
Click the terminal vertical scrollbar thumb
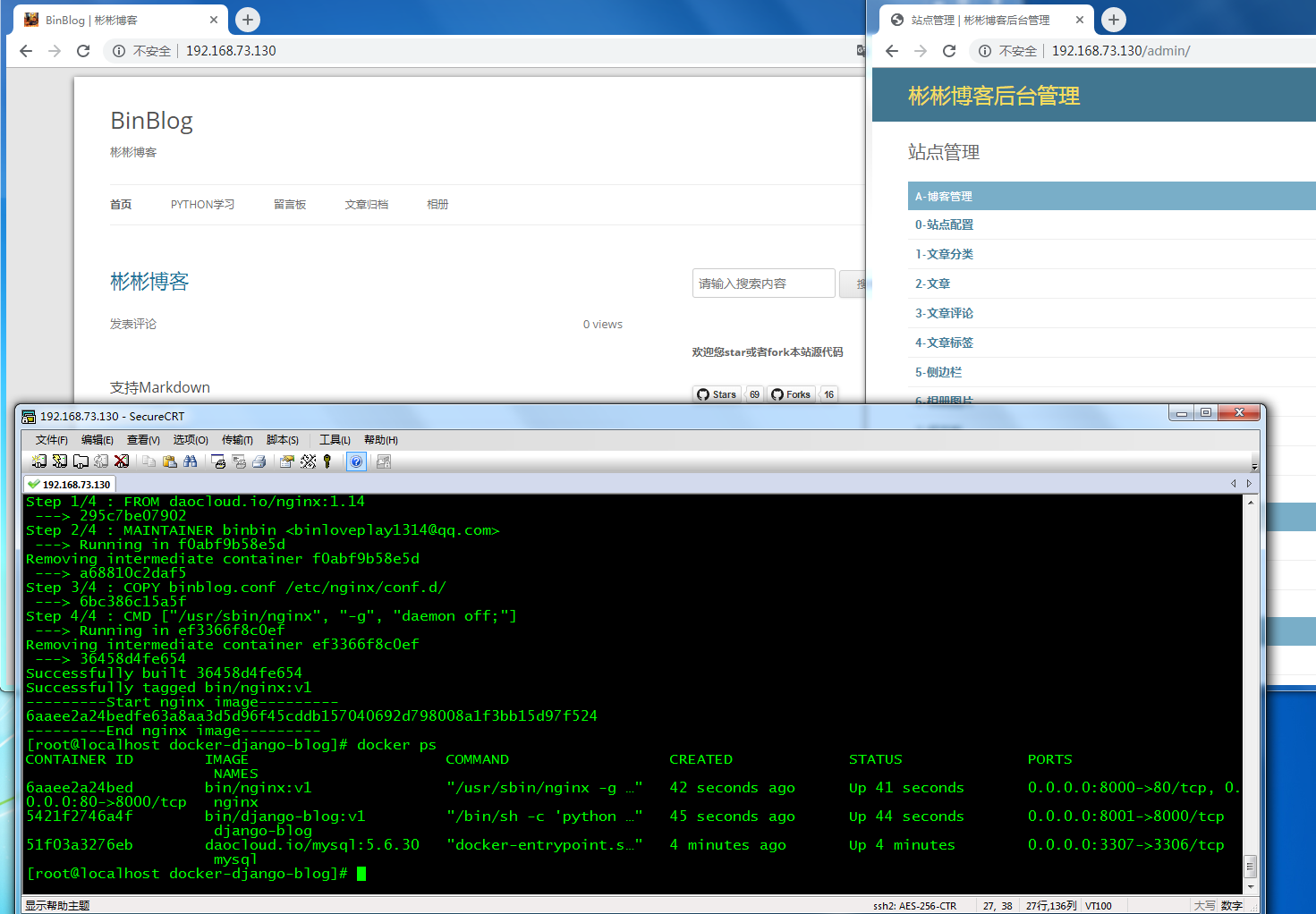1251,866
